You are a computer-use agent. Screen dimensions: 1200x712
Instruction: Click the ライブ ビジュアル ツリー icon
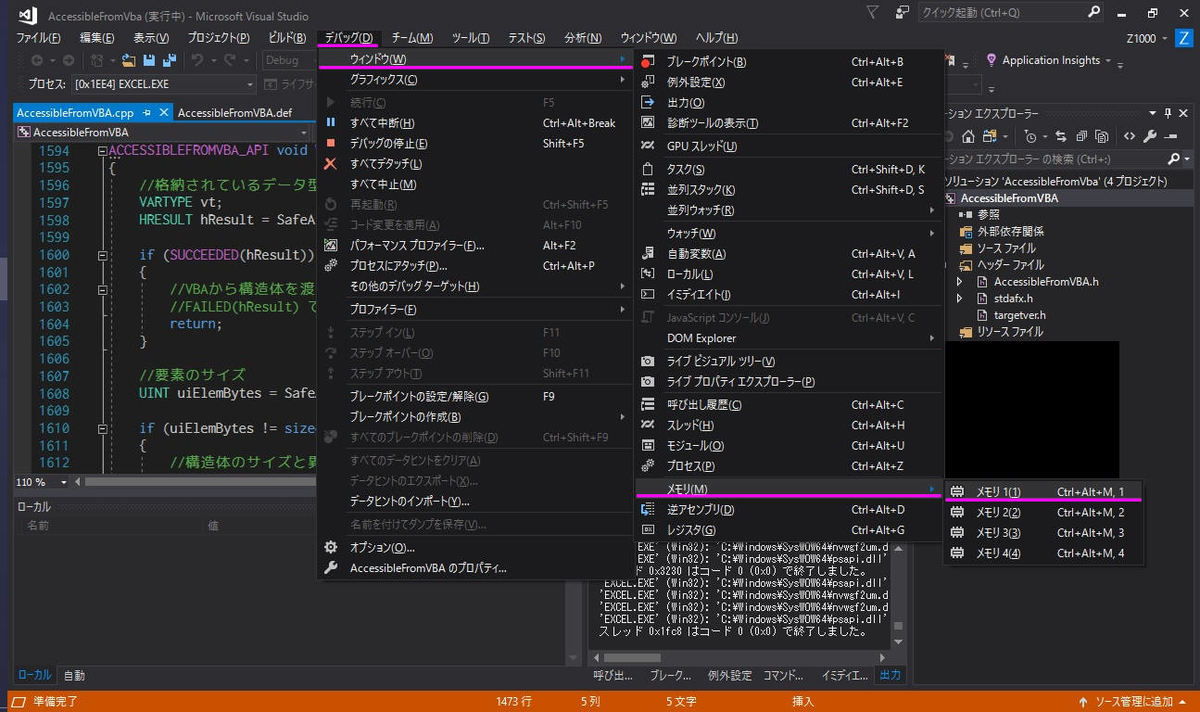[647, 361]
